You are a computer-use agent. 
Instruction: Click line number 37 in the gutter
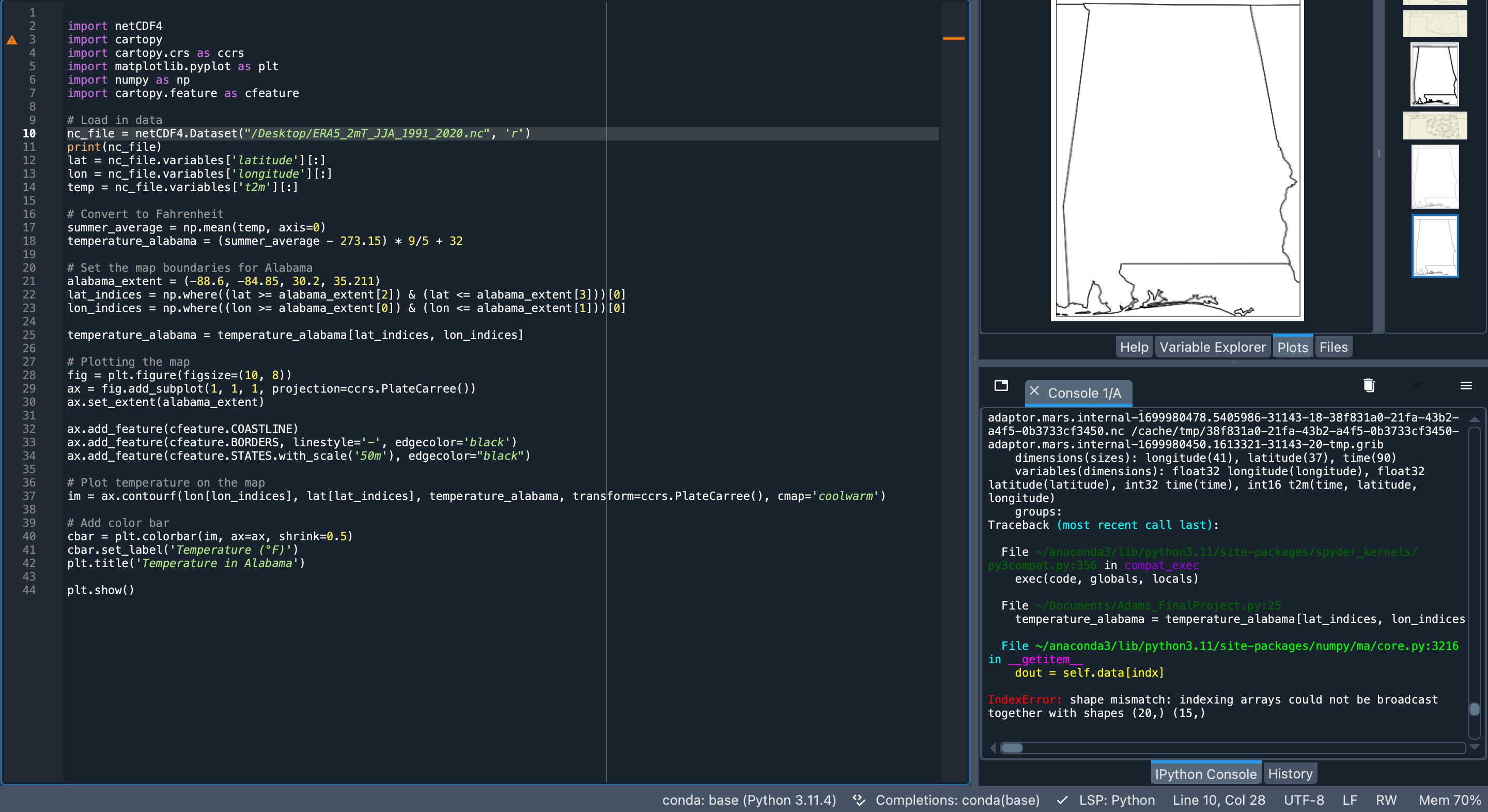click(29, 496)
